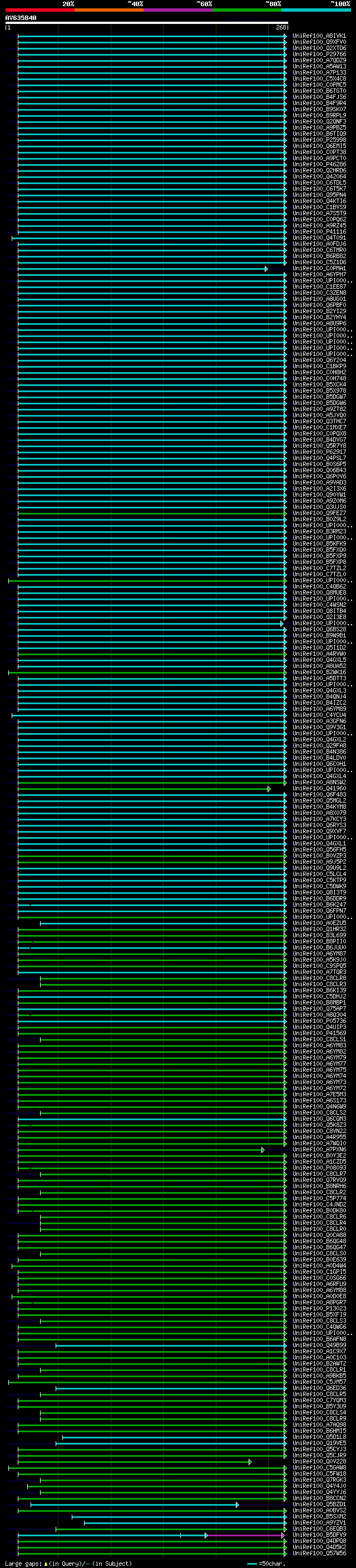Click the AV635840 query name label
Image resolution: width=356 pixels, height=1568 pixels.
pyautogui.click(x=21, y=18)
